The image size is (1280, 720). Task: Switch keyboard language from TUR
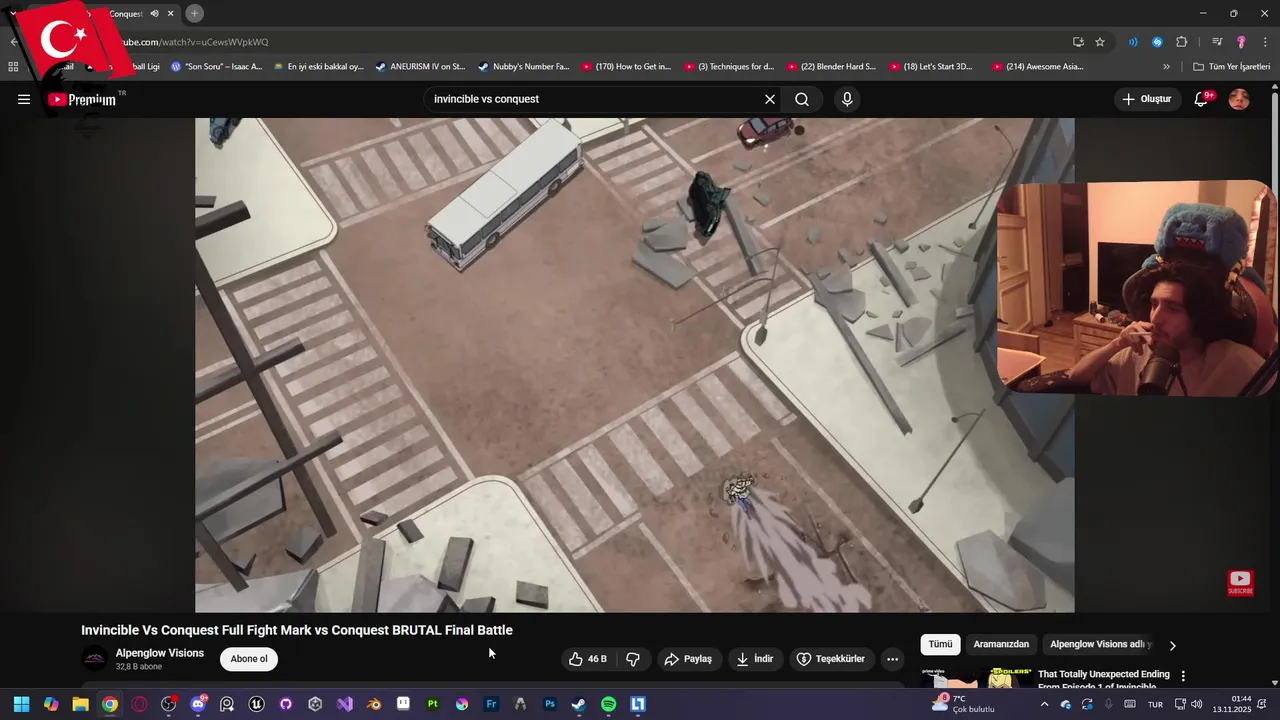pos(1155,705)
